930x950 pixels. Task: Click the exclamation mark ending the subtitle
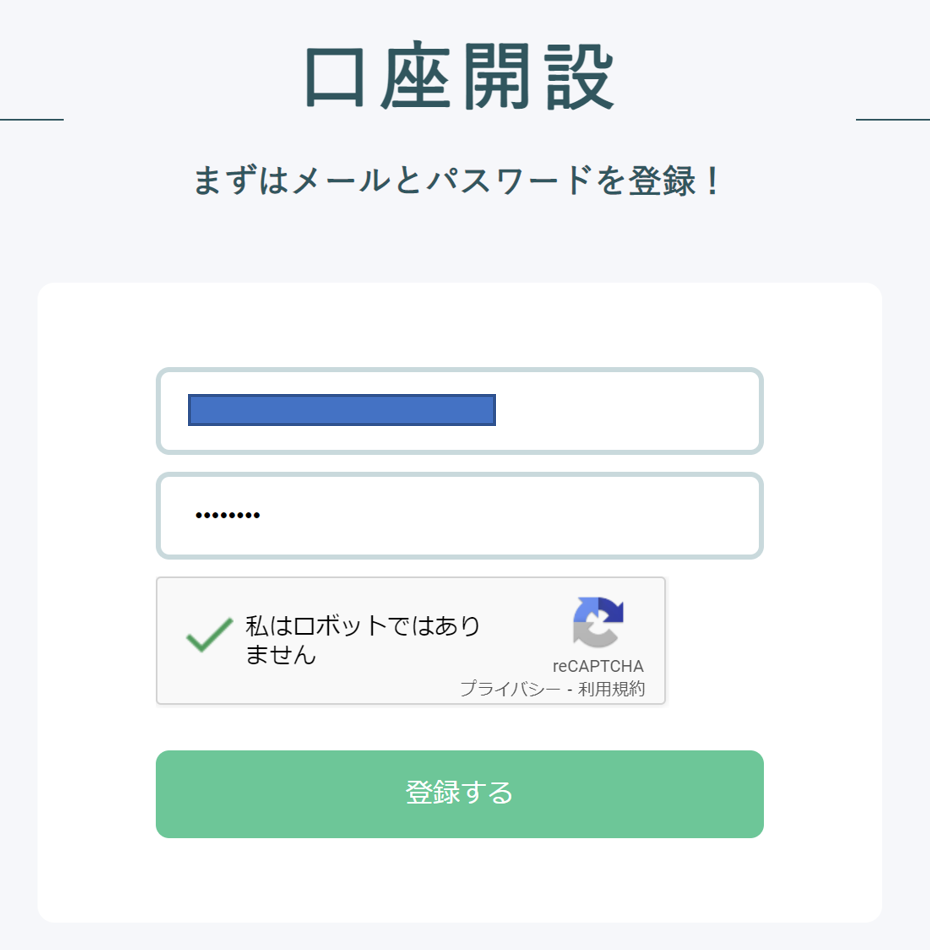point(713,181)
